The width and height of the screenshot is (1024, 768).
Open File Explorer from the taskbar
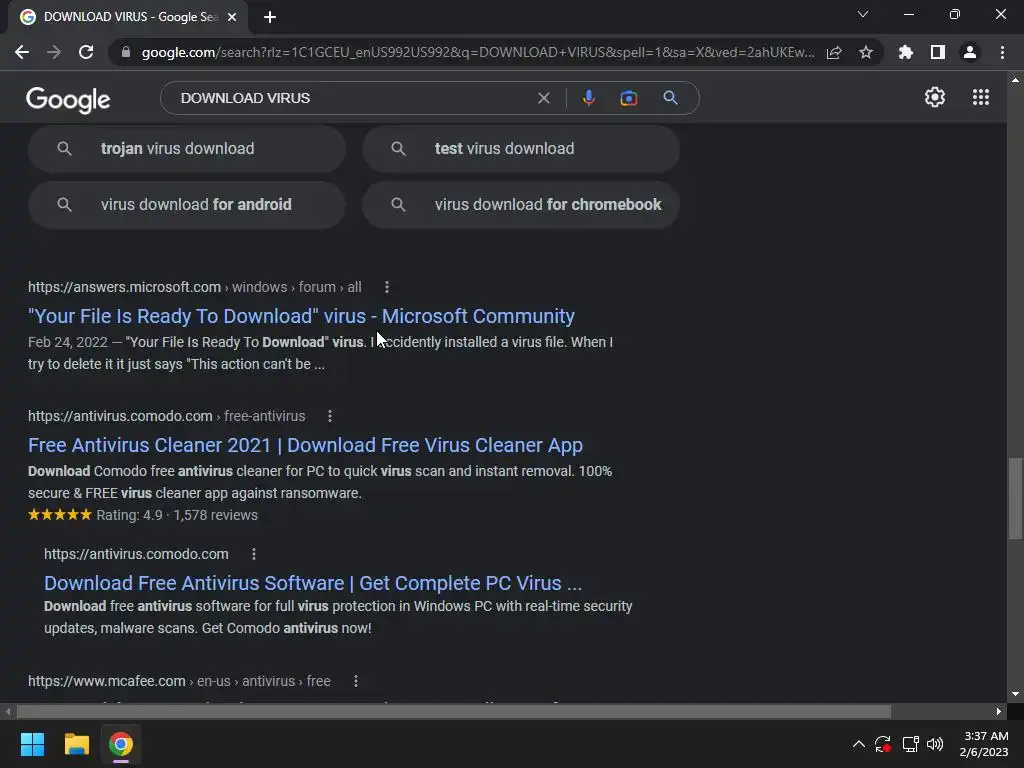76,744
